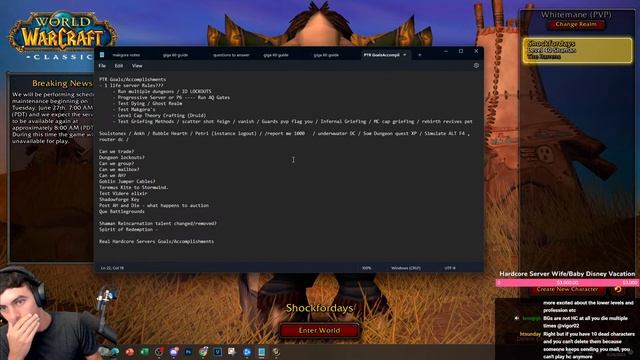Launch Edge browser from taskbar
Viewport: 640px width, 360px height.
115,352
